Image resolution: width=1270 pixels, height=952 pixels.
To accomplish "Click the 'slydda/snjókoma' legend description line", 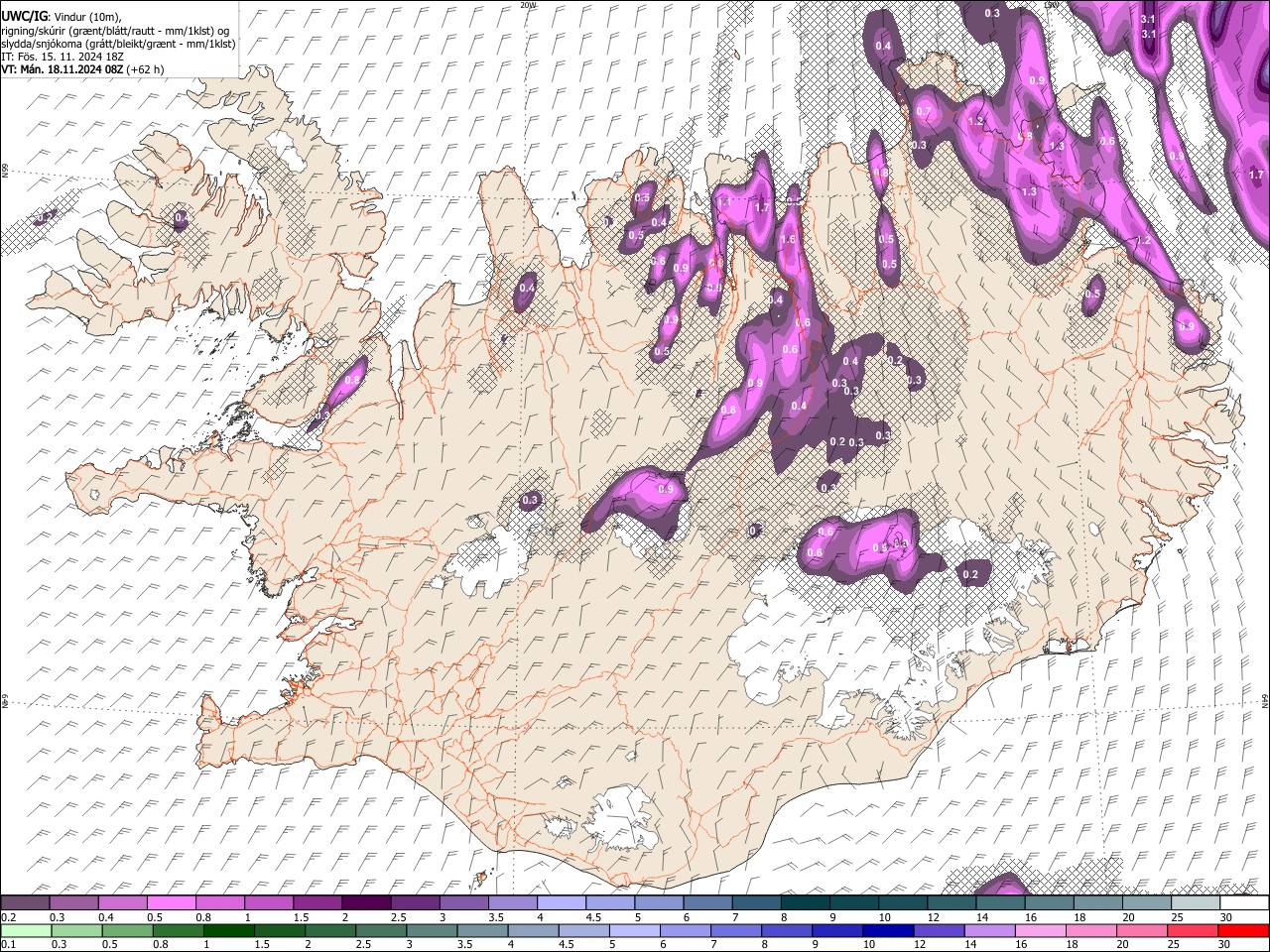I will click(119, 44).
